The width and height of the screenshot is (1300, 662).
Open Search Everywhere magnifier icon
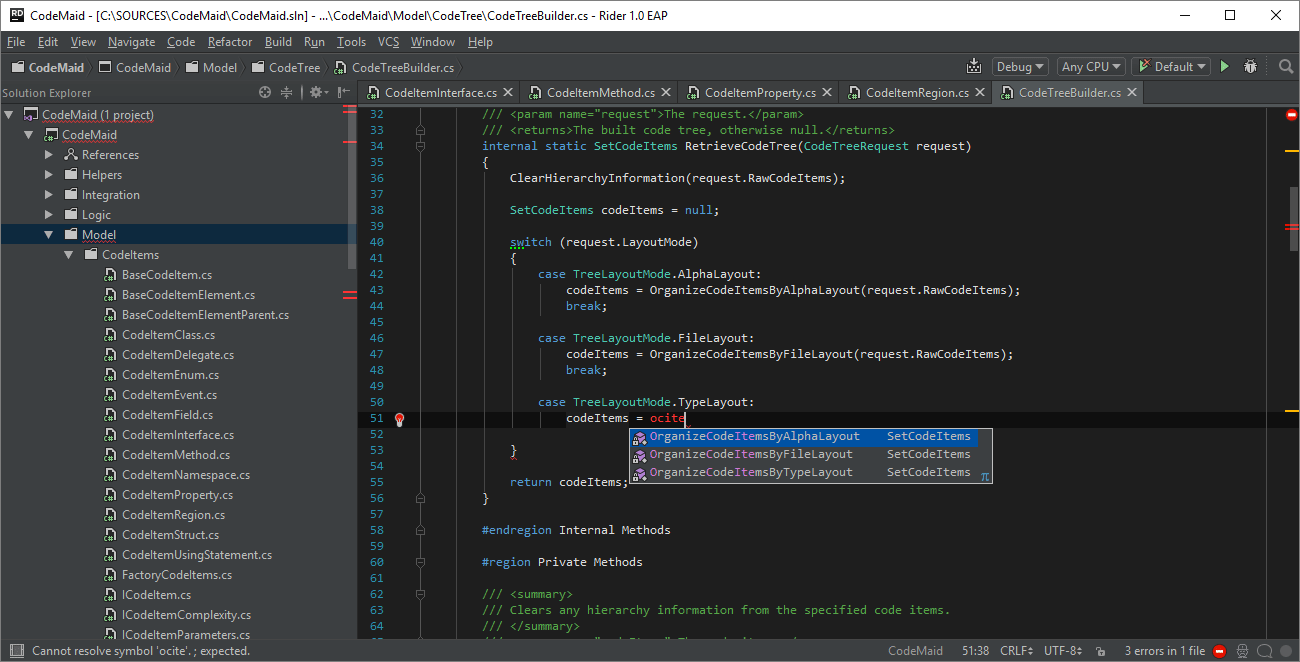[1286, 67]
